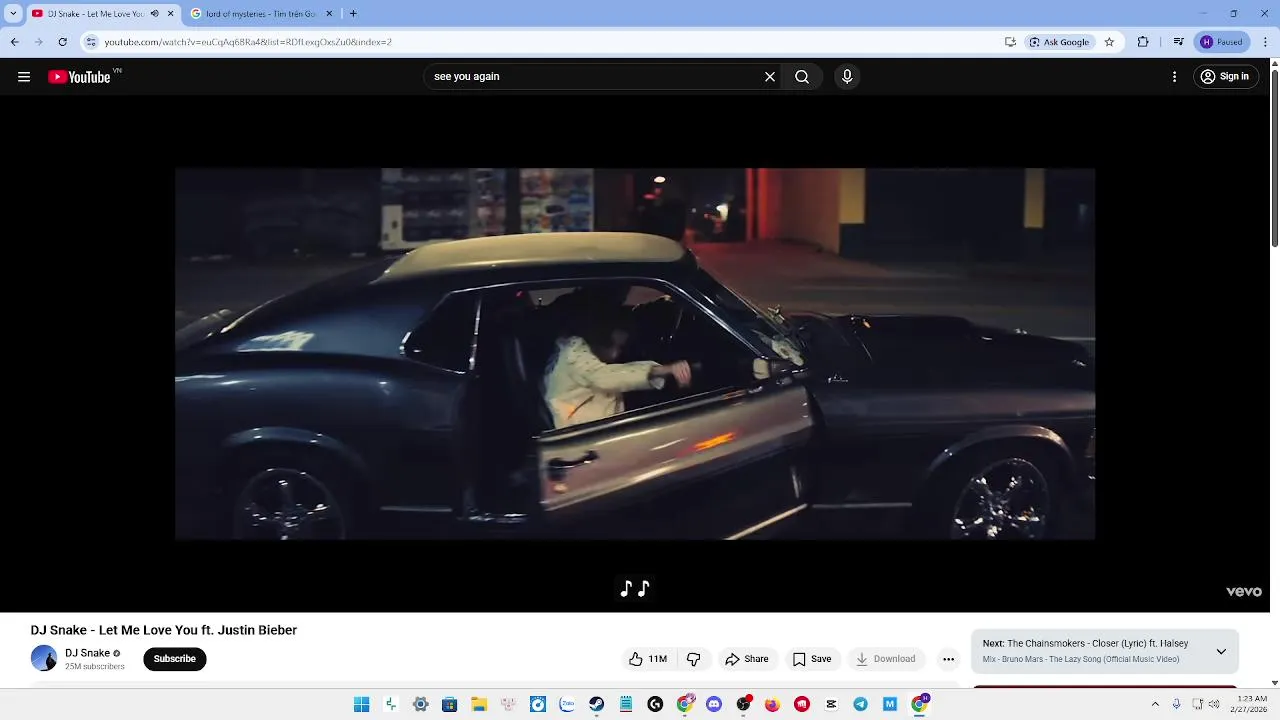1280x720 pixels.
Task: Open Microsoft Store in taskbar
Action: (x=450, y=704)
